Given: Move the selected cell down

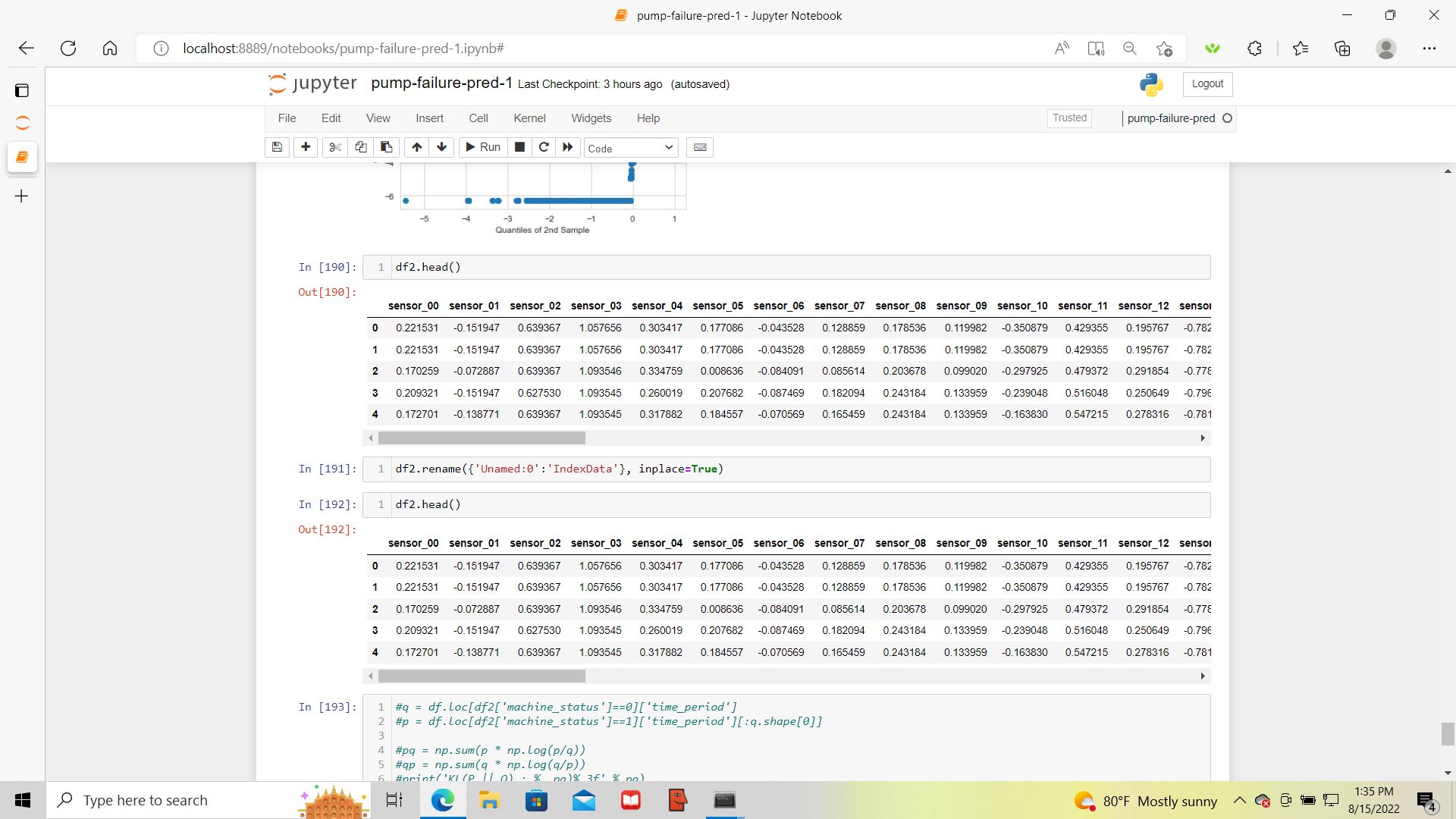Looking at the screenshot, I should [442, 147].
